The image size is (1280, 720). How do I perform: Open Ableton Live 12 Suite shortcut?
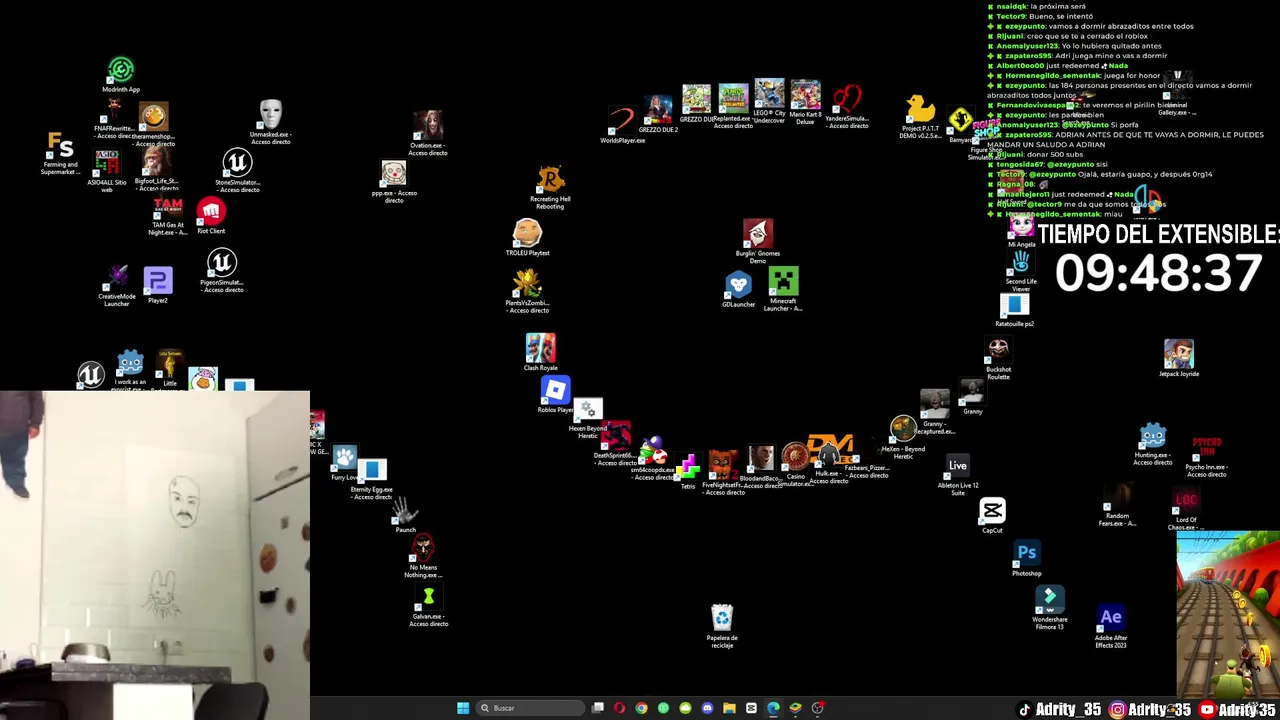[957, 476]
